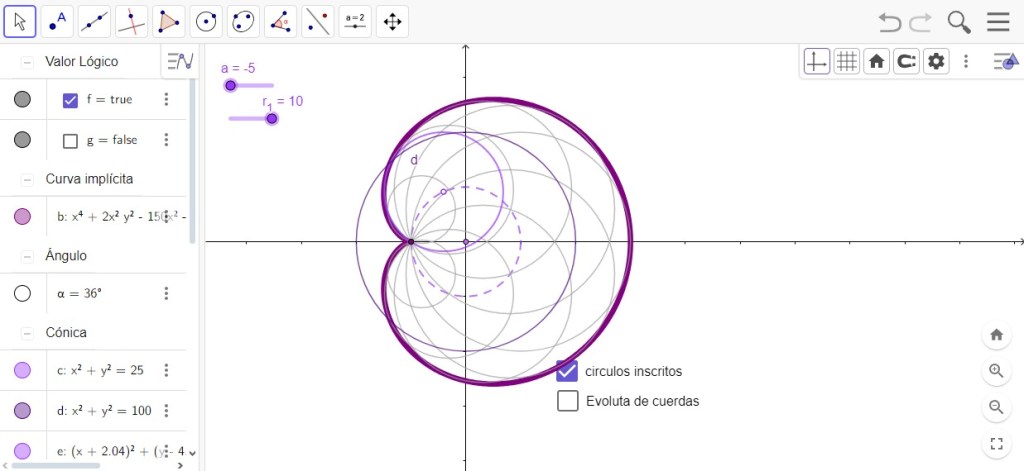Collapse the Curva implícita group

(26, 179)
